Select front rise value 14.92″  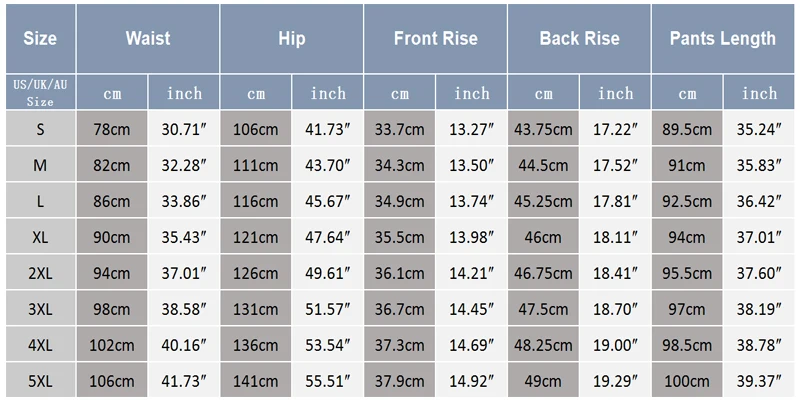[471, 381]
